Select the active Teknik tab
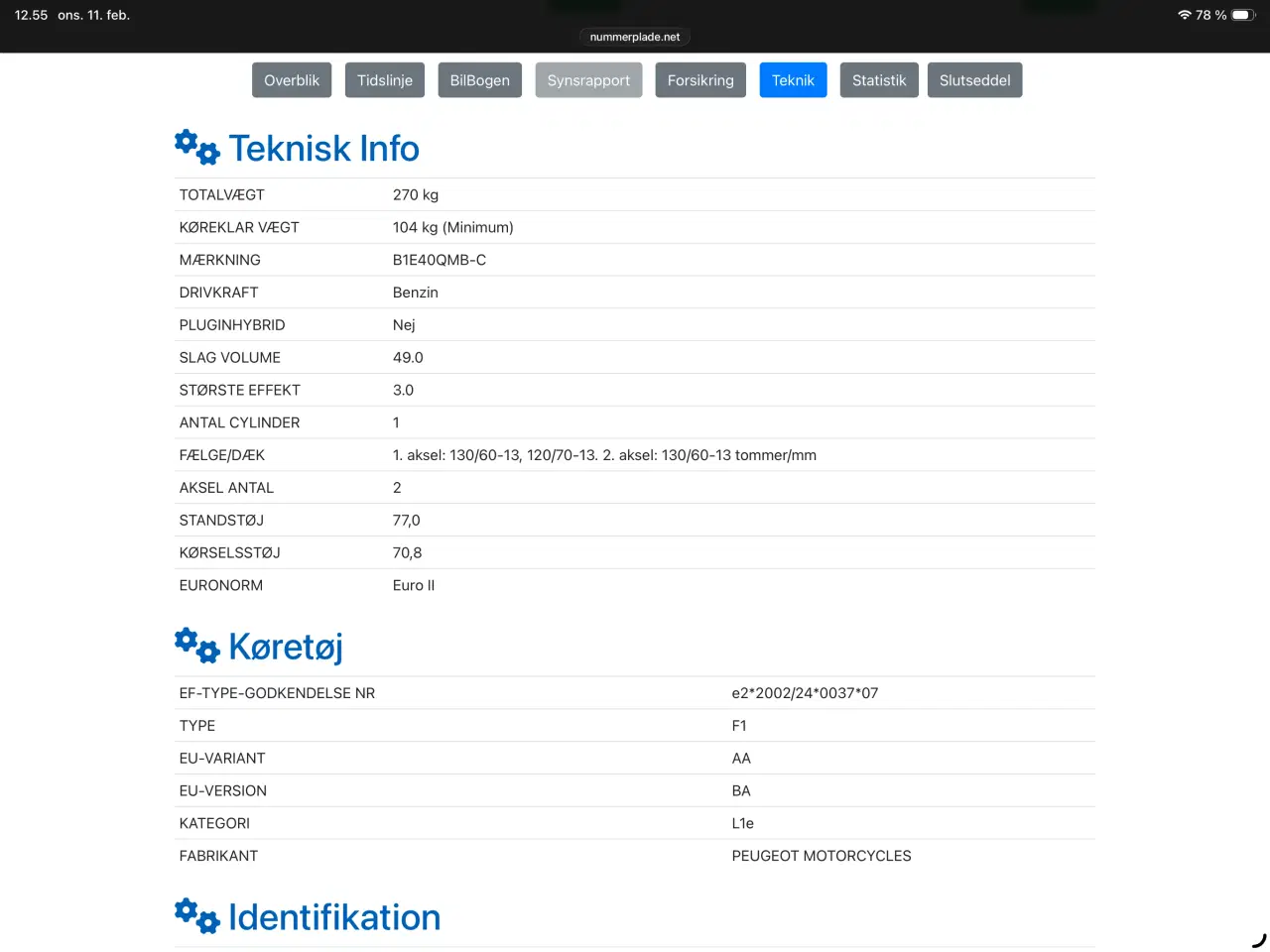 click(793, 80)
